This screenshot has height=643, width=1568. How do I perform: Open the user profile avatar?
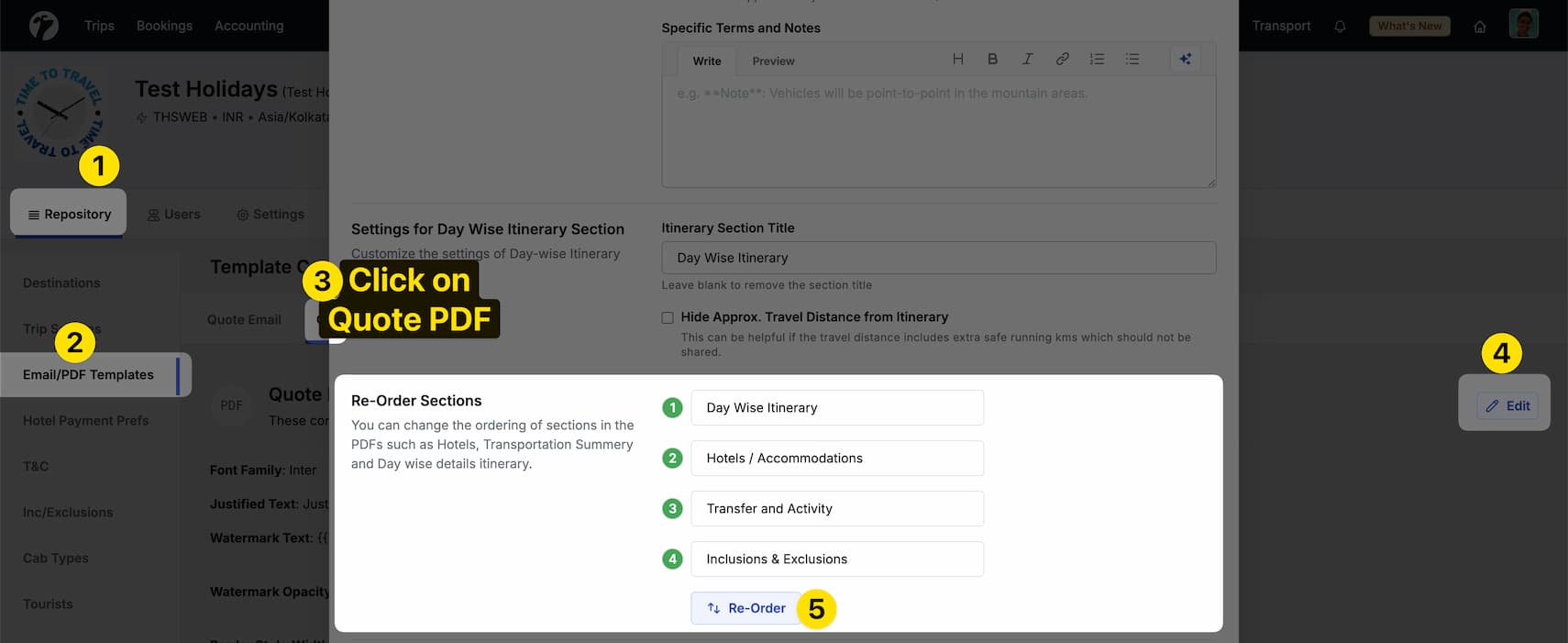point(1523,25)
